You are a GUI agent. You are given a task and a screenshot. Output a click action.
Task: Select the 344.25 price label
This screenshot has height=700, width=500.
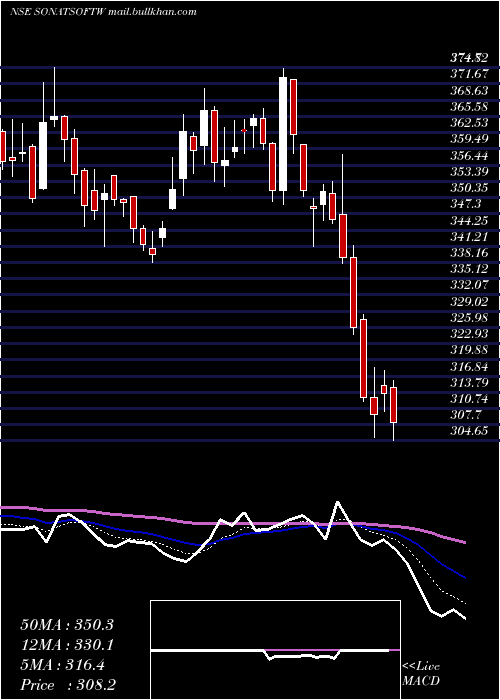(x=469, y=220)
